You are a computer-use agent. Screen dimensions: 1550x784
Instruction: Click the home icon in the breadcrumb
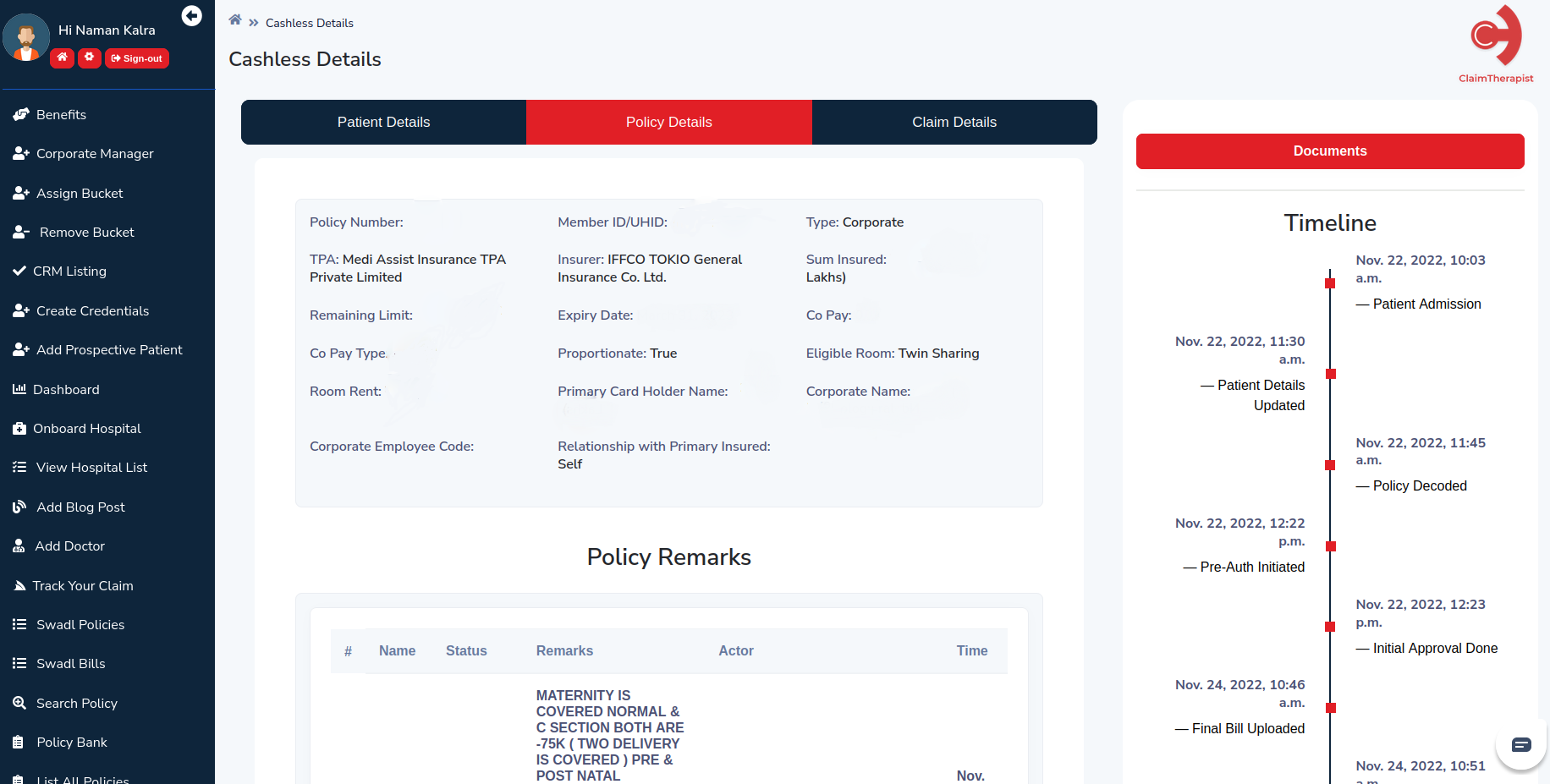click(x=235, y=20)
